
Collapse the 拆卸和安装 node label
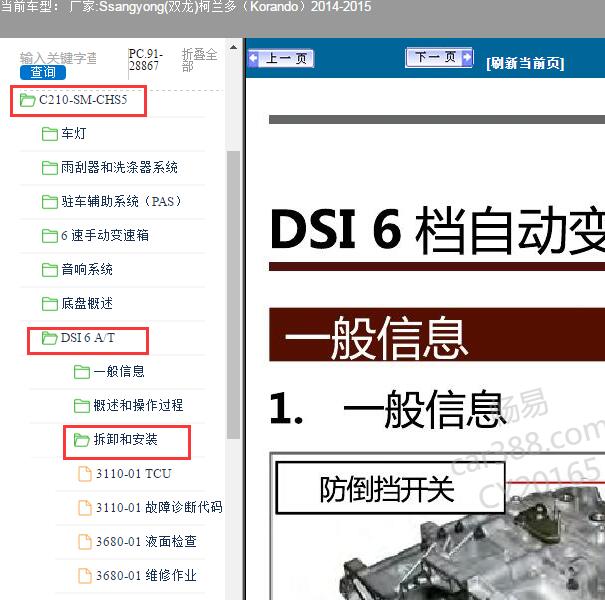(x=125, y=439)
